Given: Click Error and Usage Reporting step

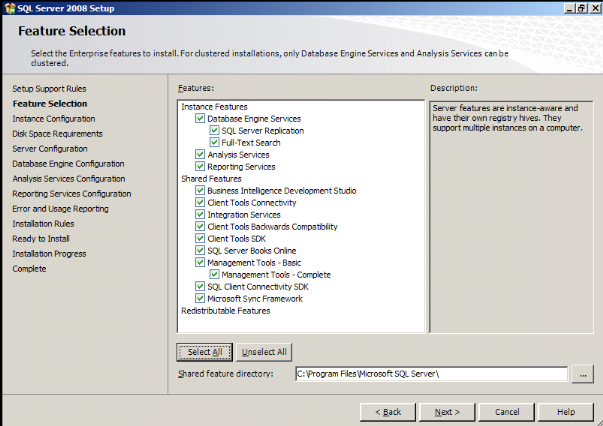Looking at the screenshot, I should pyautogui.click(x=60, y=209).
